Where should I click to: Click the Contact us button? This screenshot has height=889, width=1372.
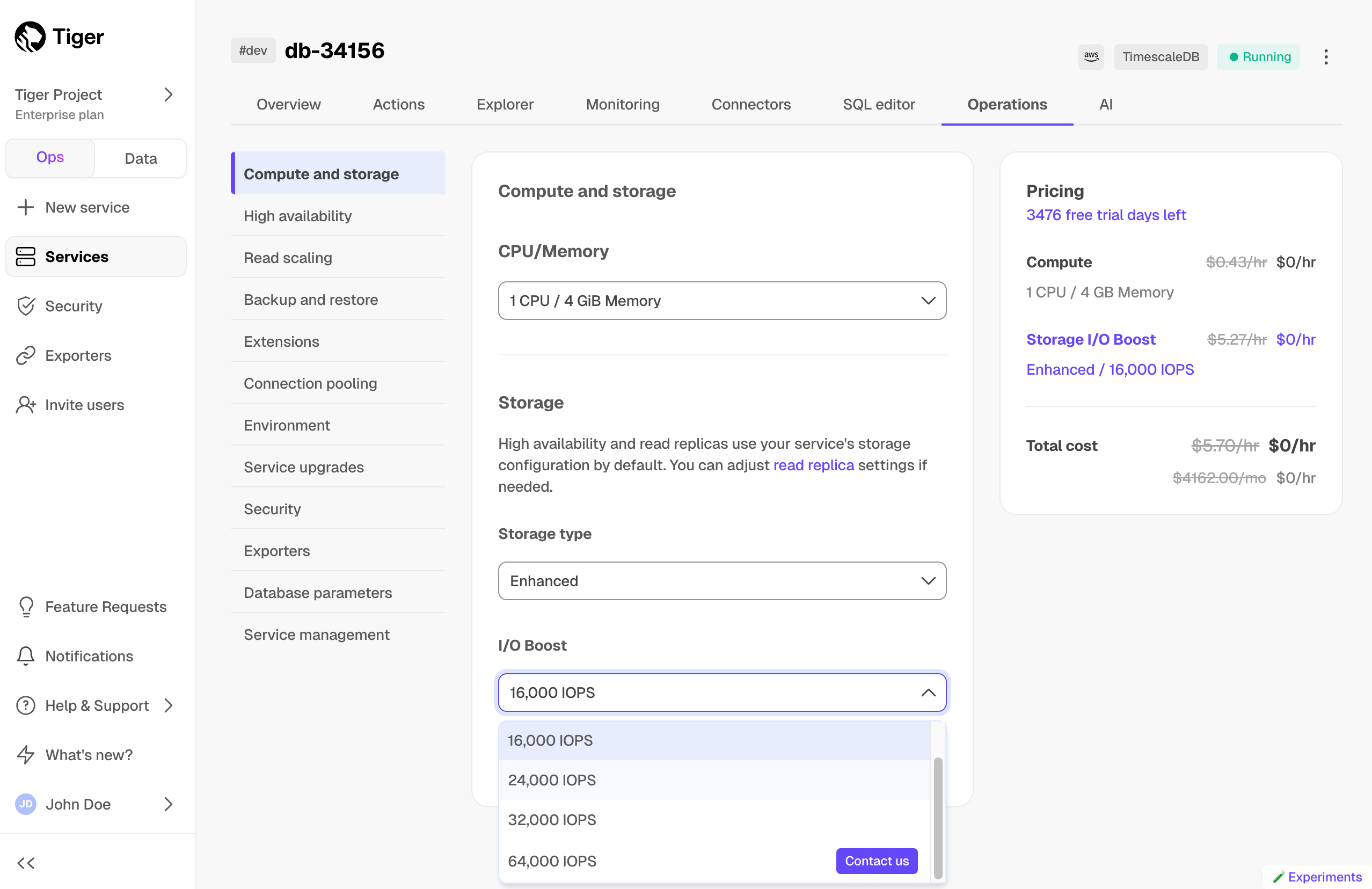click(x=876, y=861)
